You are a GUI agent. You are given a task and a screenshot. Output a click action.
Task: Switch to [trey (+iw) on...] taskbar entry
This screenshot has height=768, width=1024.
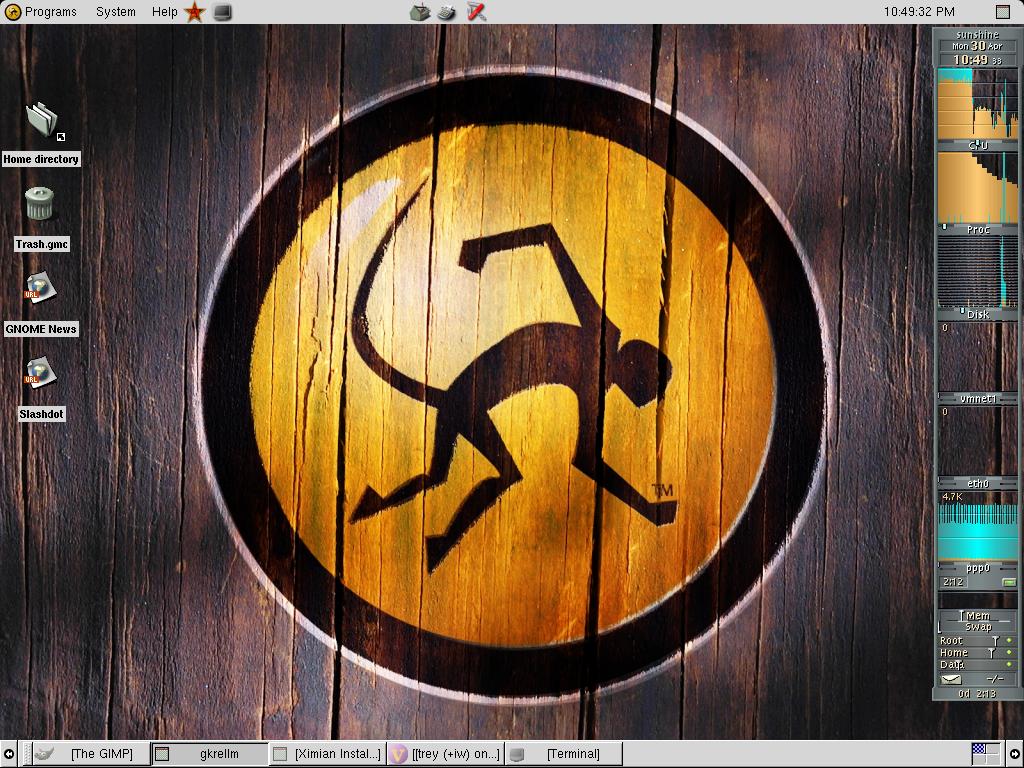pyautogui.click(x=445, y=754)
